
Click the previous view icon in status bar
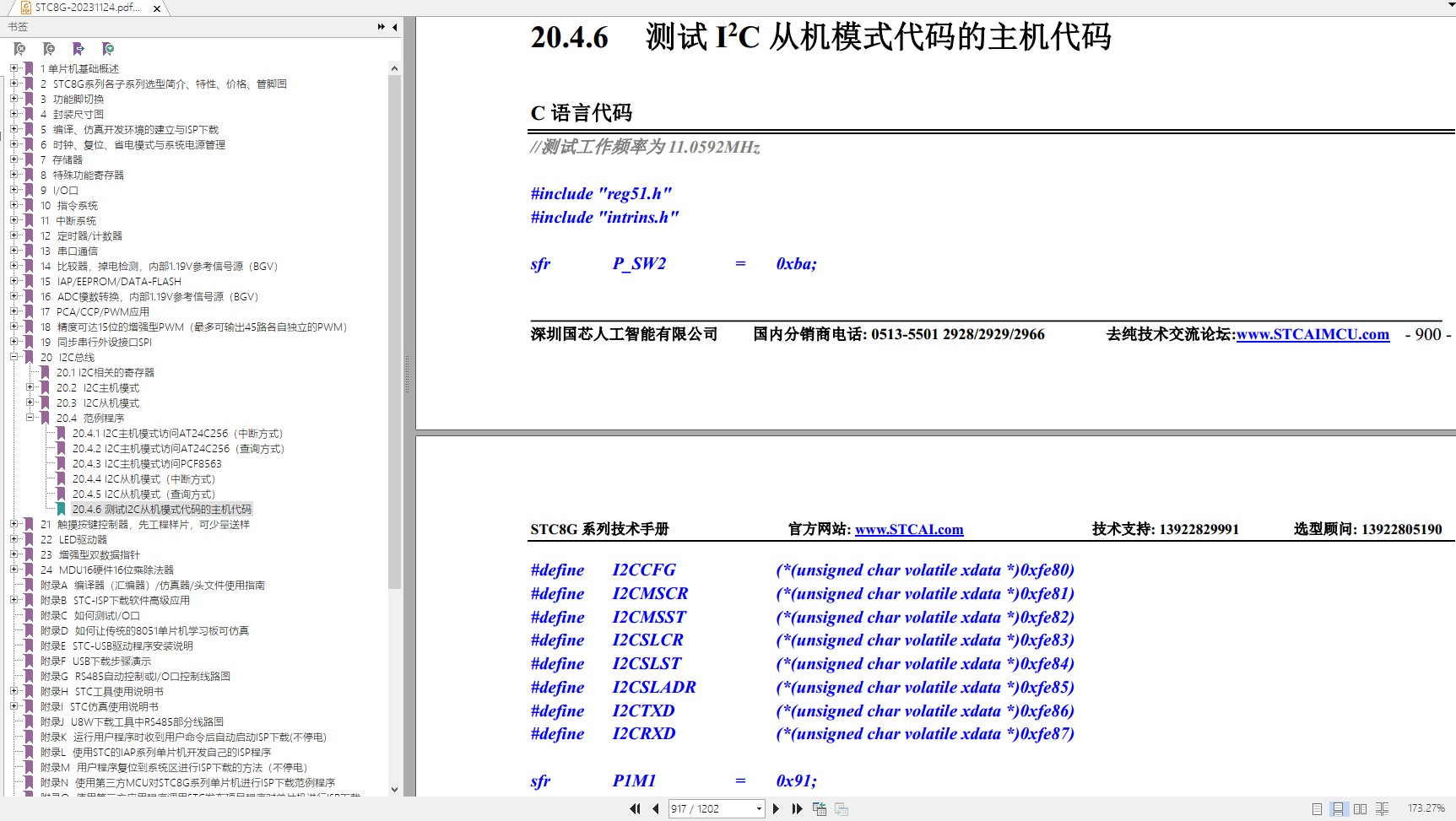tap(819, 808)
